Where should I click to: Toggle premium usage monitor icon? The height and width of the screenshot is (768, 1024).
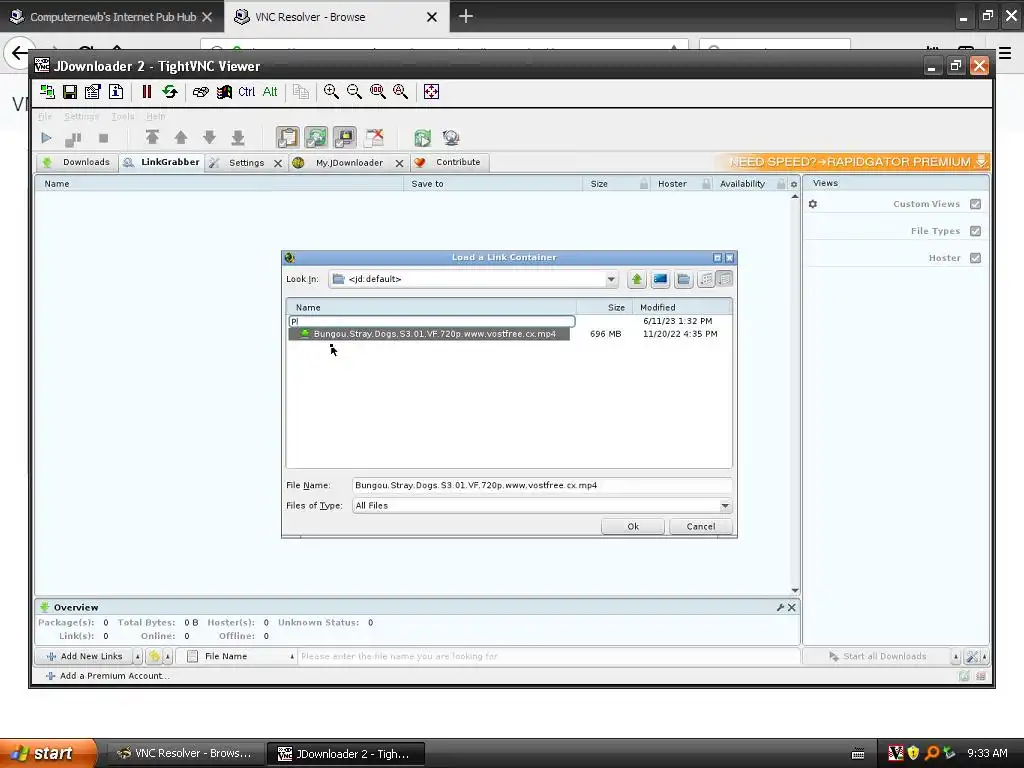point(345,137)
